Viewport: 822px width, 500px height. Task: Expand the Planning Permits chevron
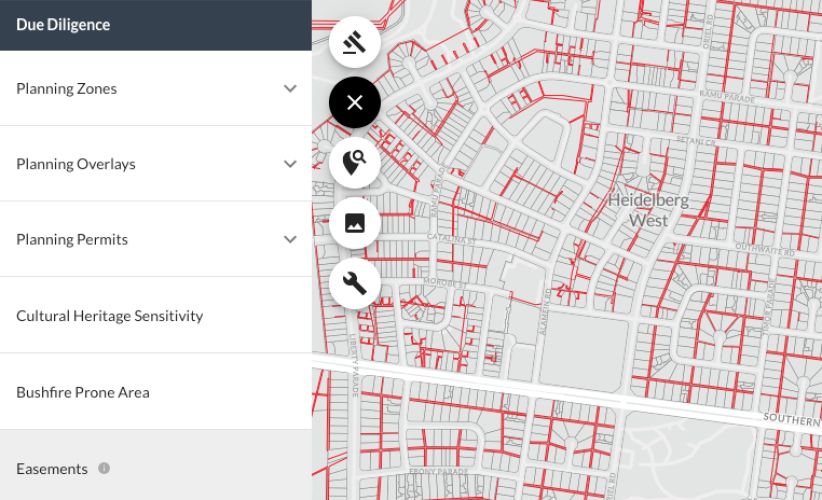click(x=290, y=240)
